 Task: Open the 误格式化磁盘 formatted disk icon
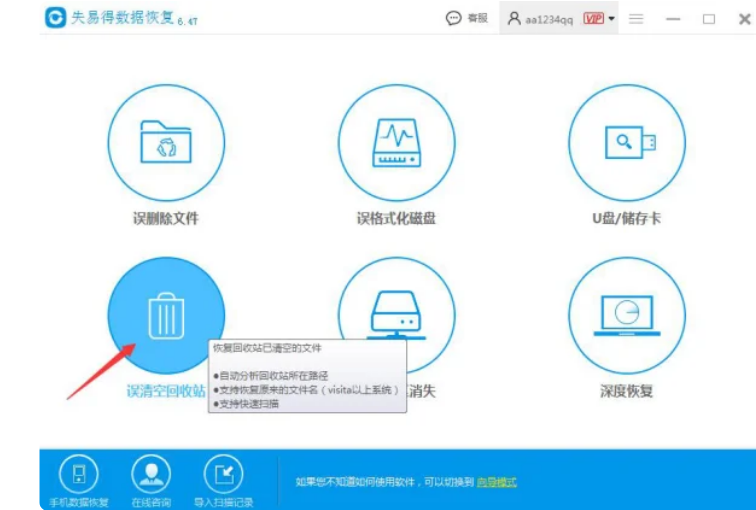tap(396, 142)
